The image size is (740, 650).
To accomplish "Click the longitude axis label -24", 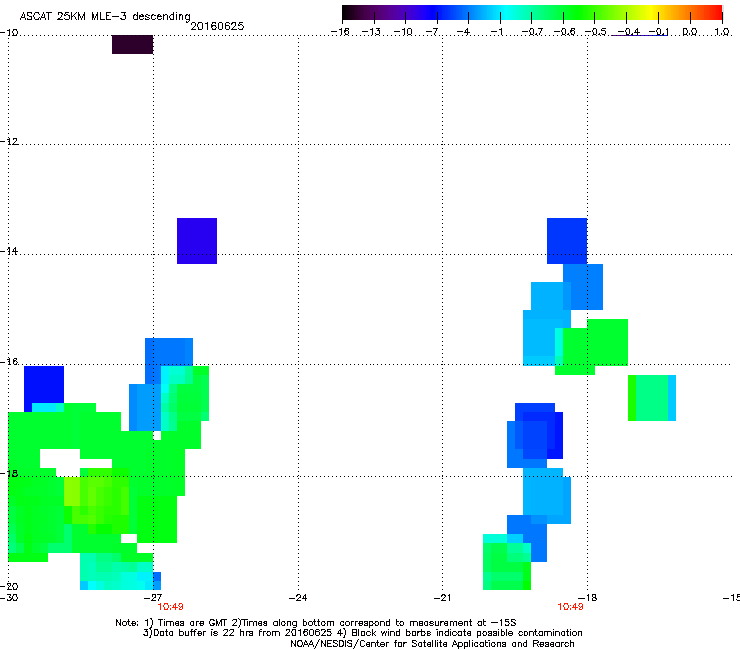I will point(298,598).
